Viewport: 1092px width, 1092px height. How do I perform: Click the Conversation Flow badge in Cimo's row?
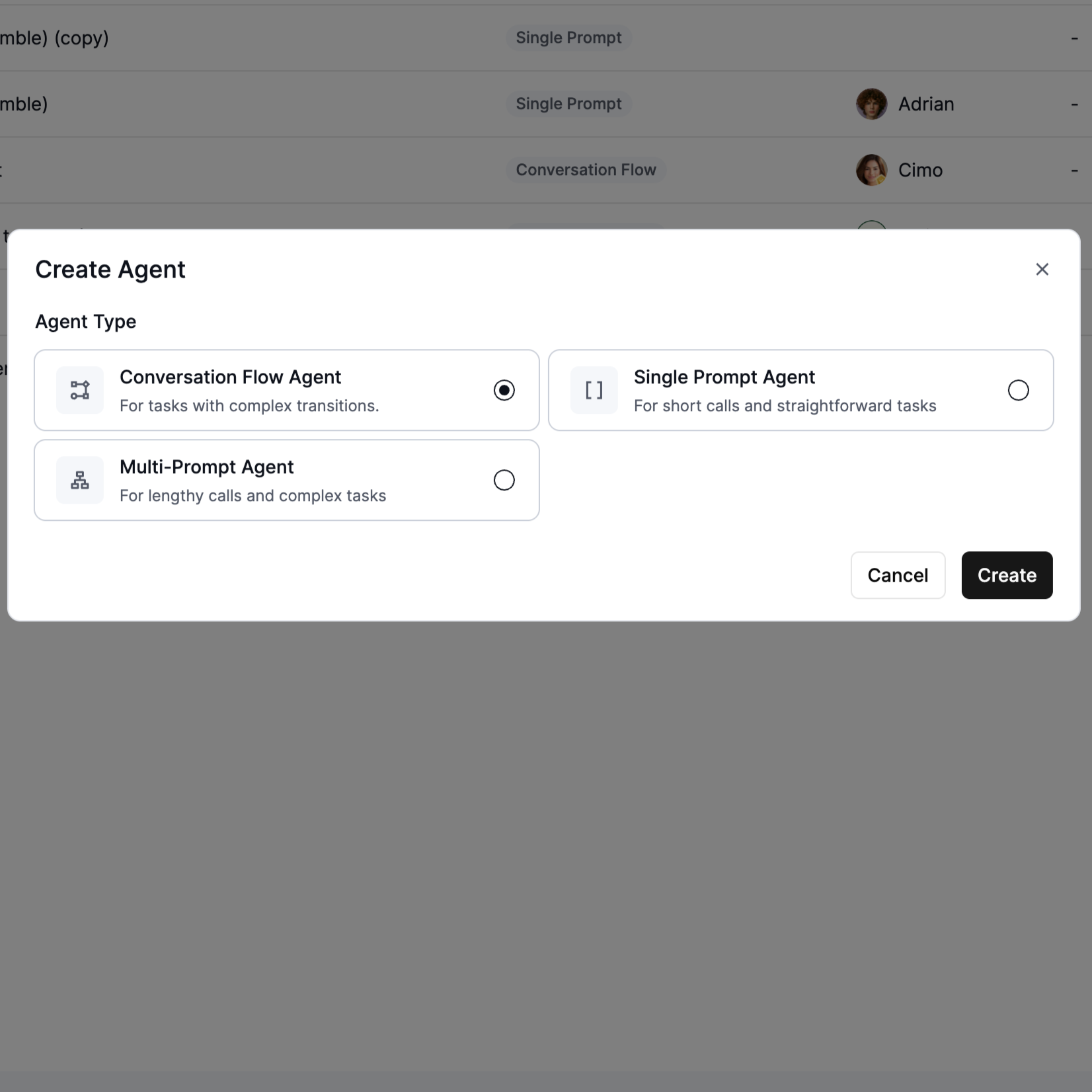(586, 170)
